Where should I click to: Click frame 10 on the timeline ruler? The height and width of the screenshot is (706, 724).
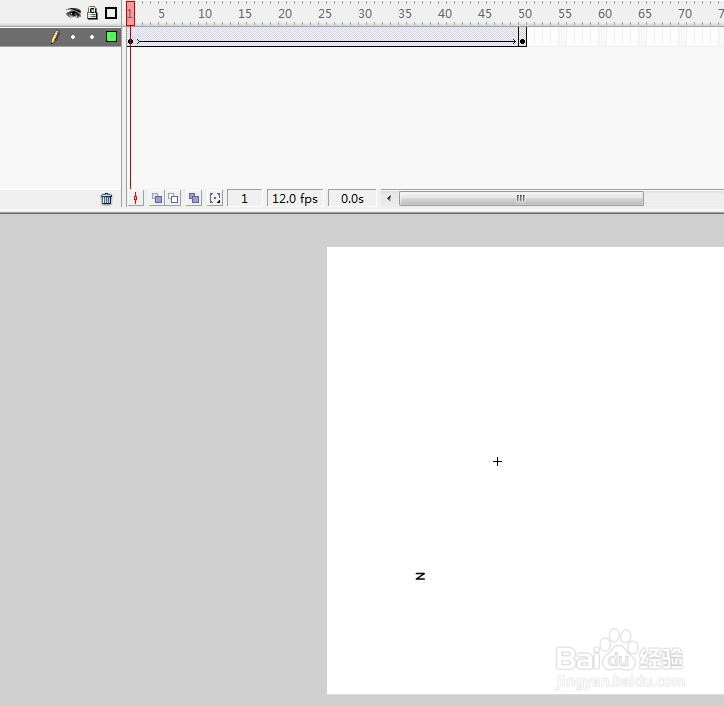[203, 13]
